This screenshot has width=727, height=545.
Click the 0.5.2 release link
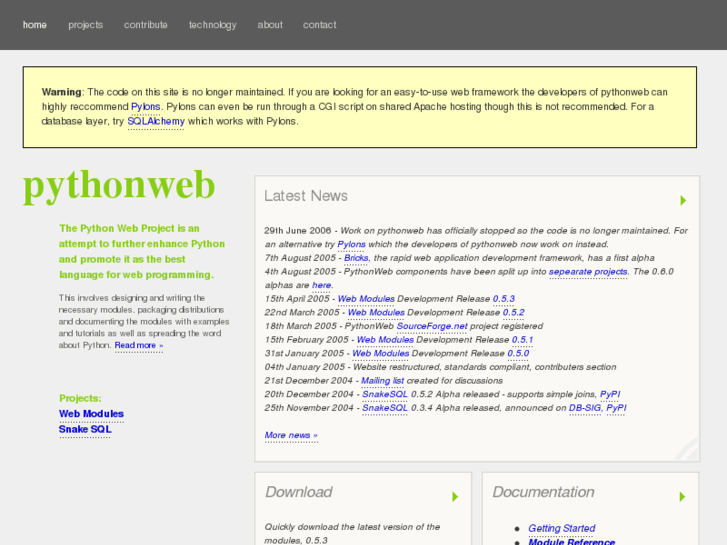tap(514, 313)
